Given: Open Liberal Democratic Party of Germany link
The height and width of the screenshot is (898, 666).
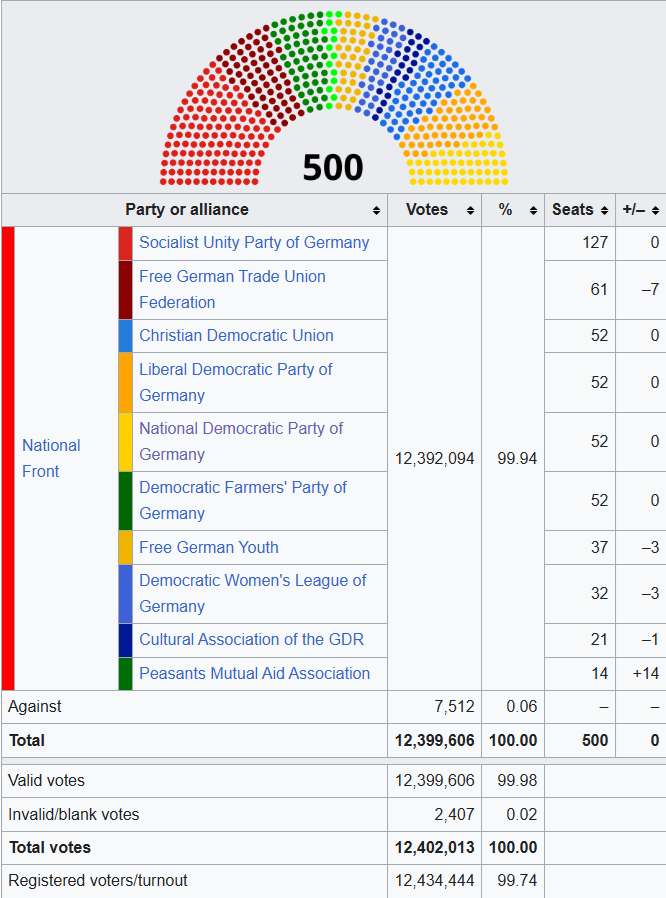Looking at the screenshot, I should [235, 382].
